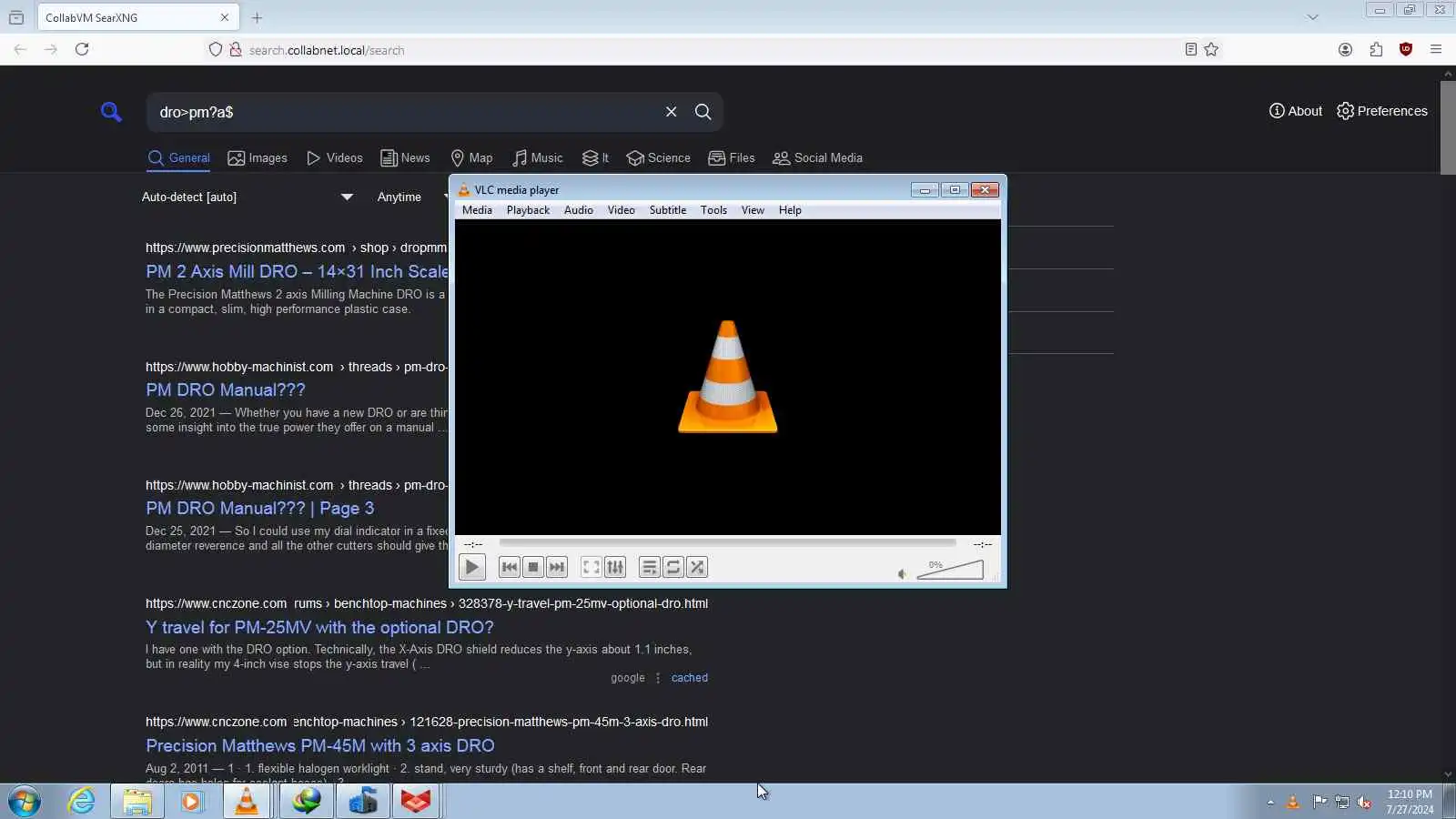Skip to next media in VLC
The height and width of the screenshot is (819, 1456).
557,568
